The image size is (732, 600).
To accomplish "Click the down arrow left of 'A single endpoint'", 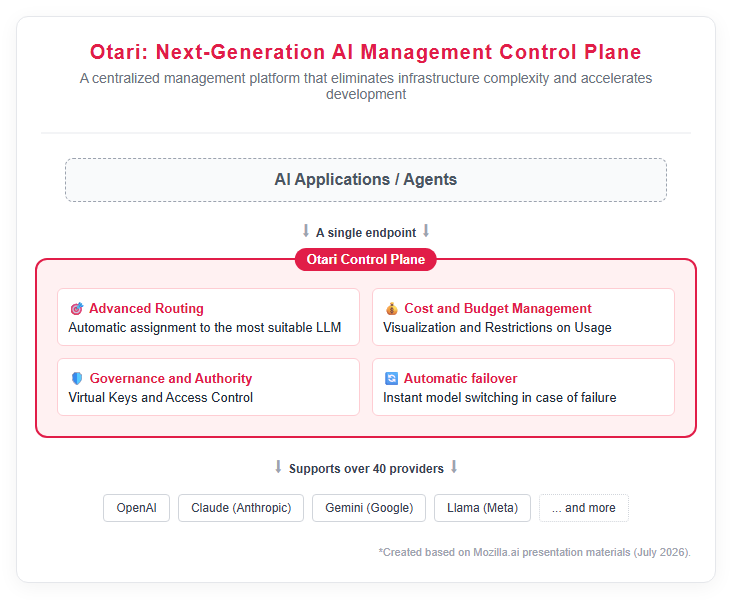I will 306,231.
